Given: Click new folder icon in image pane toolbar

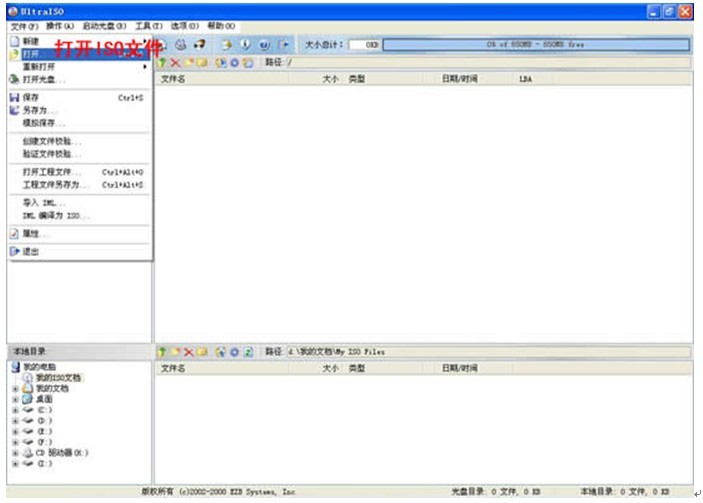Looking at the screenshot, I should tap(189, 63).
